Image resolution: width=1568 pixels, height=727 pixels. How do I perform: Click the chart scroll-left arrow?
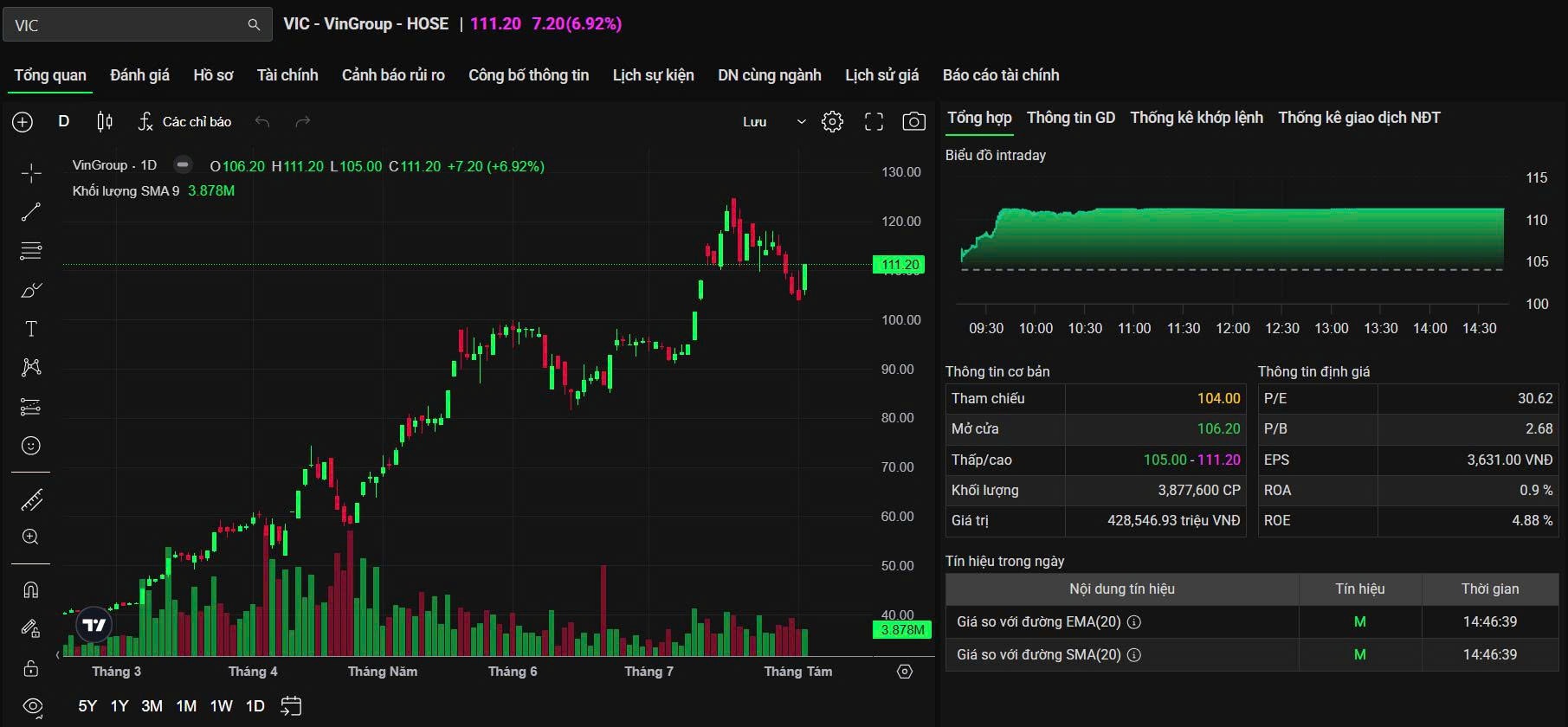pyautogui.click(x=58, y=655)
